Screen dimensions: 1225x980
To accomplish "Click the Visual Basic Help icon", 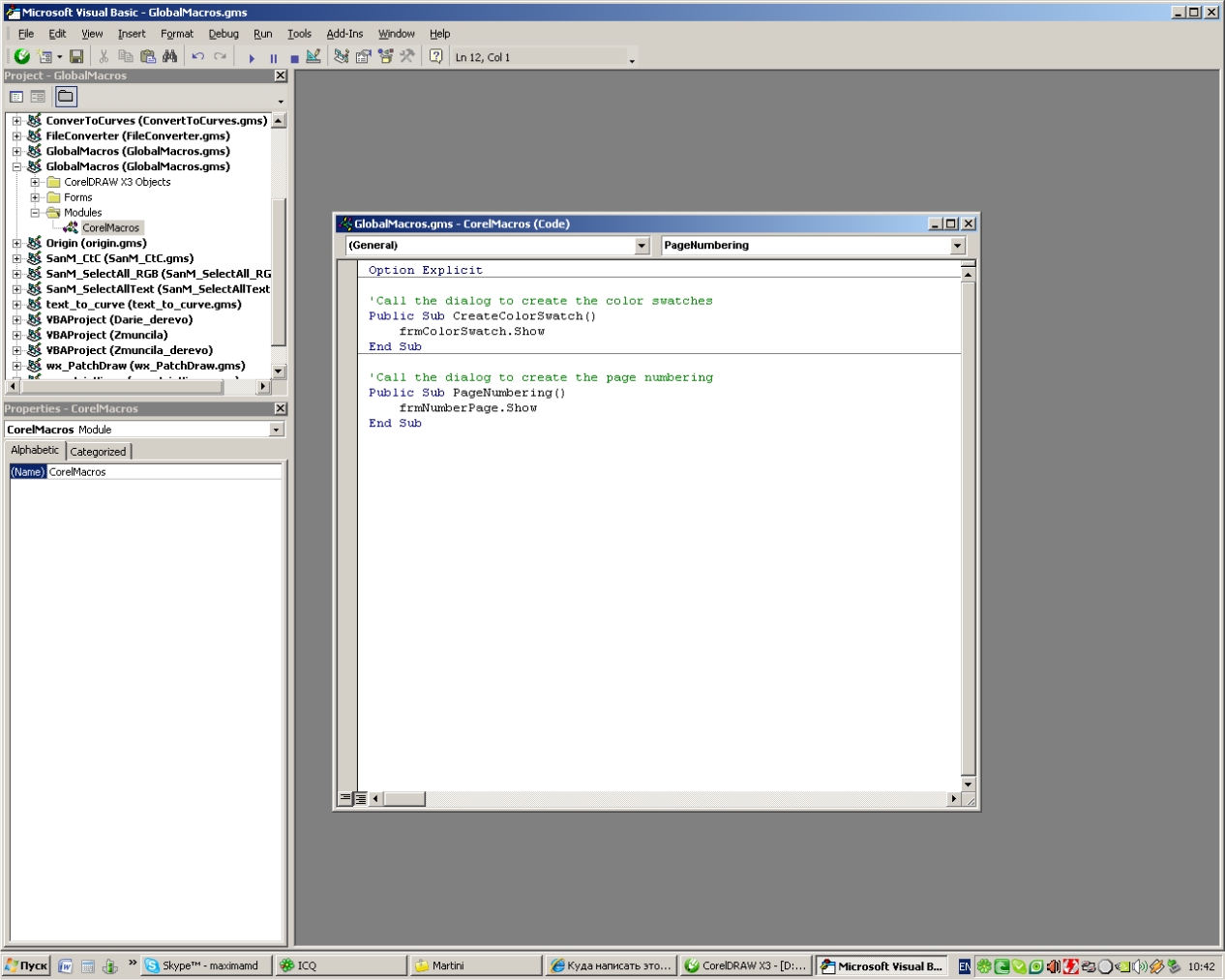I will (x=436, y=57).
